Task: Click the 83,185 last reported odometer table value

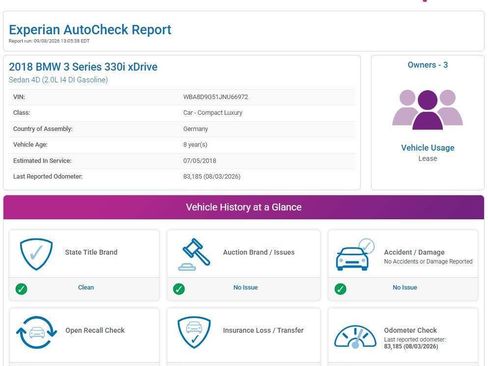Action: coord(212,176)
